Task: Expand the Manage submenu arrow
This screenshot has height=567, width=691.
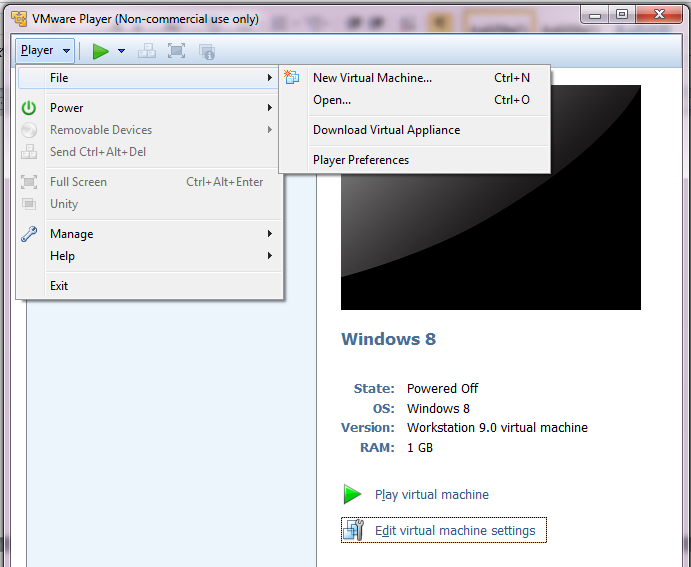Action: pyautogui.click(x=270, y=234)
